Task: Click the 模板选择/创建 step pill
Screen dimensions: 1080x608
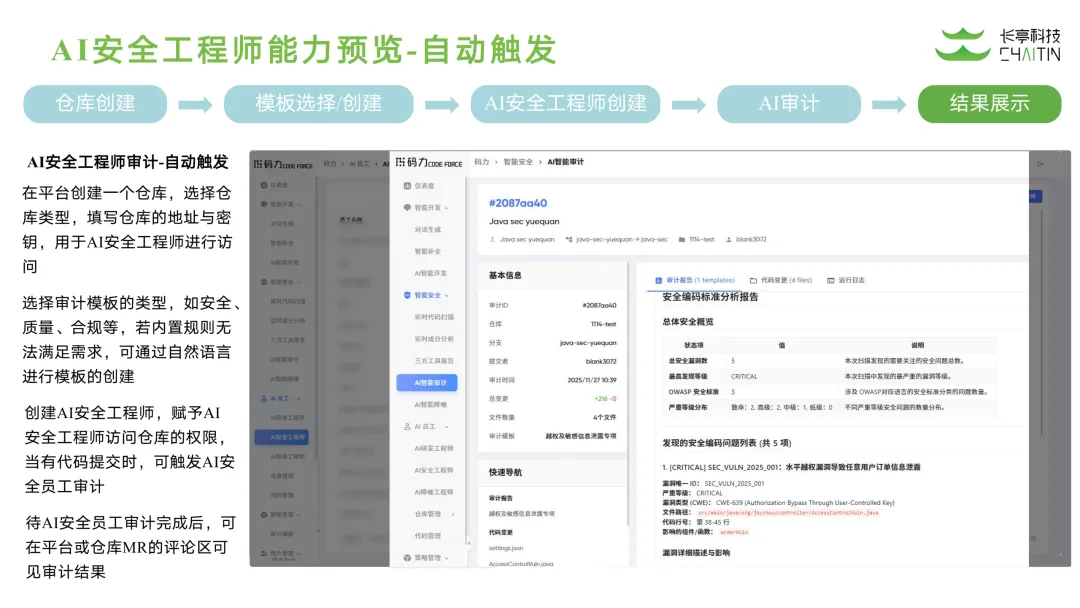Action: coord(318,104)
